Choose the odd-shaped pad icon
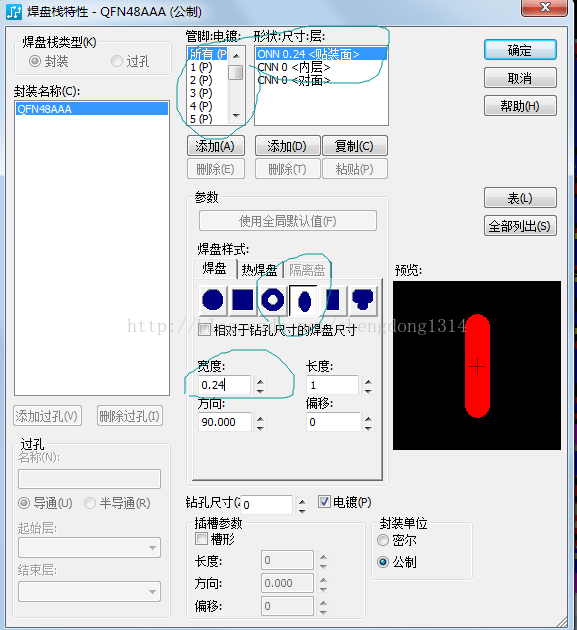This screenshot has width=577, height=630. click(x=363, y=300)
